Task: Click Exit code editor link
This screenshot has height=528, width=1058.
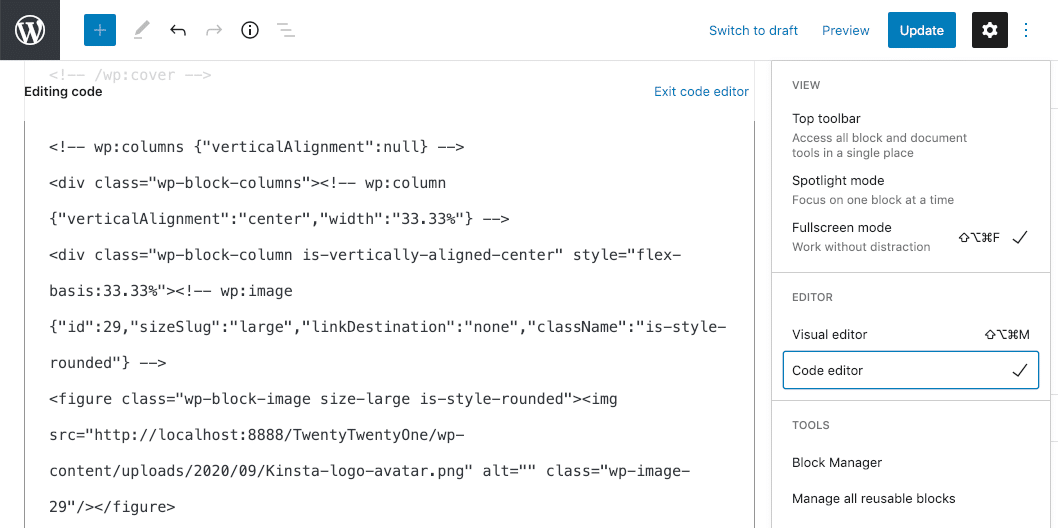Action: [x=701, y=91]
